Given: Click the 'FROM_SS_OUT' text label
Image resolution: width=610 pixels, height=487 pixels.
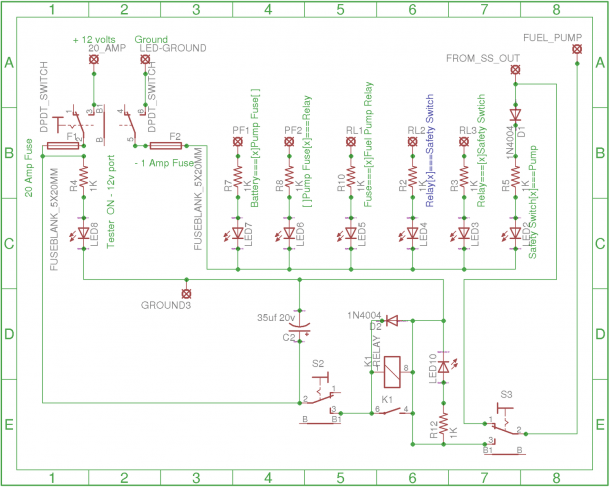Looking at the screenshot, I should coord(483,58).
